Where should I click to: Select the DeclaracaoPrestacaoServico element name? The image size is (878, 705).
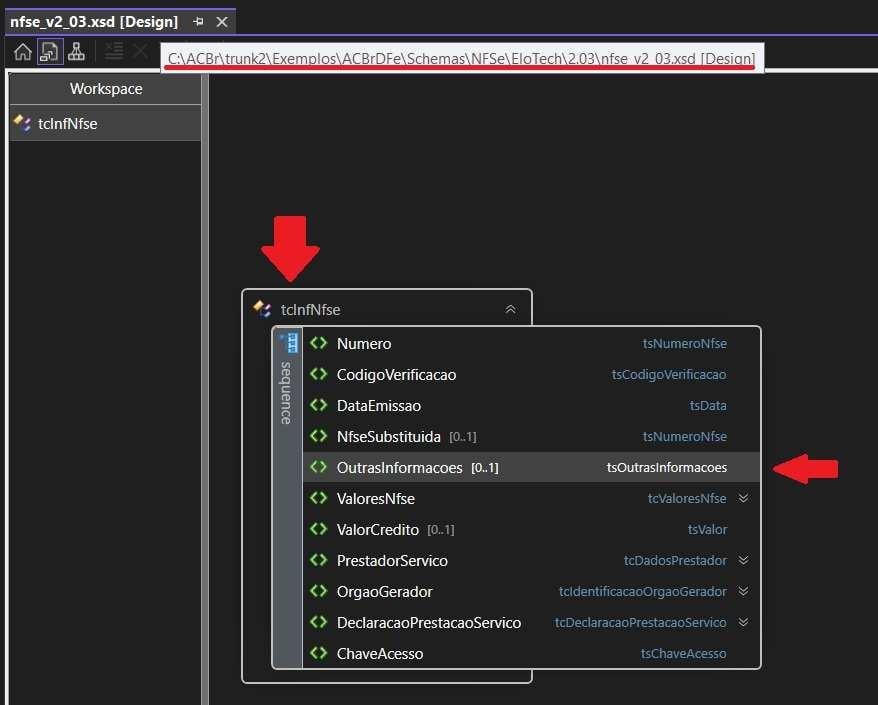pyautogui.click(x=429, y=623)
